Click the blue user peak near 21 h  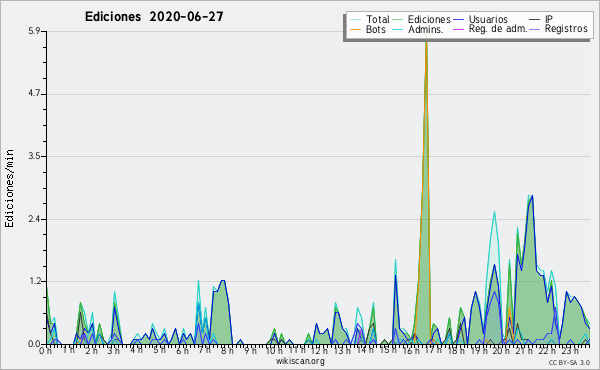[532, 197]
